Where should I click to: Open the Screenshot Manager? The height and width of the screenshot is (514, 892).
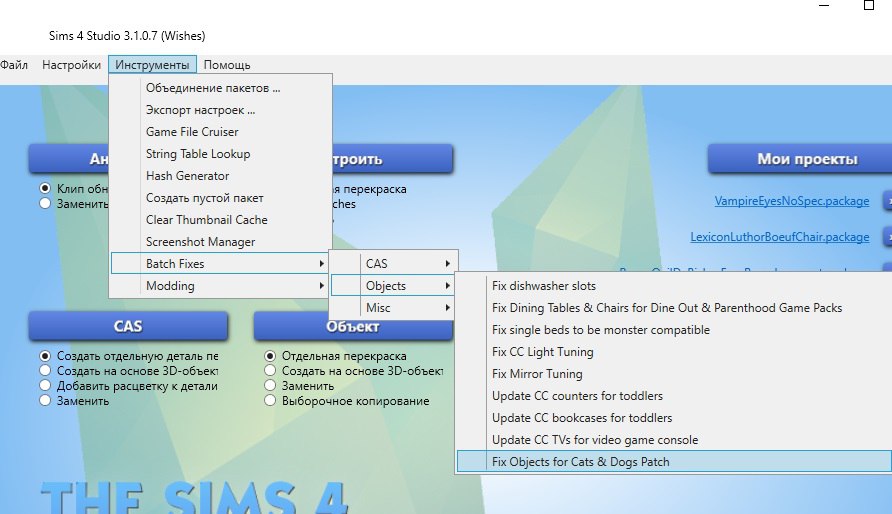221,242
